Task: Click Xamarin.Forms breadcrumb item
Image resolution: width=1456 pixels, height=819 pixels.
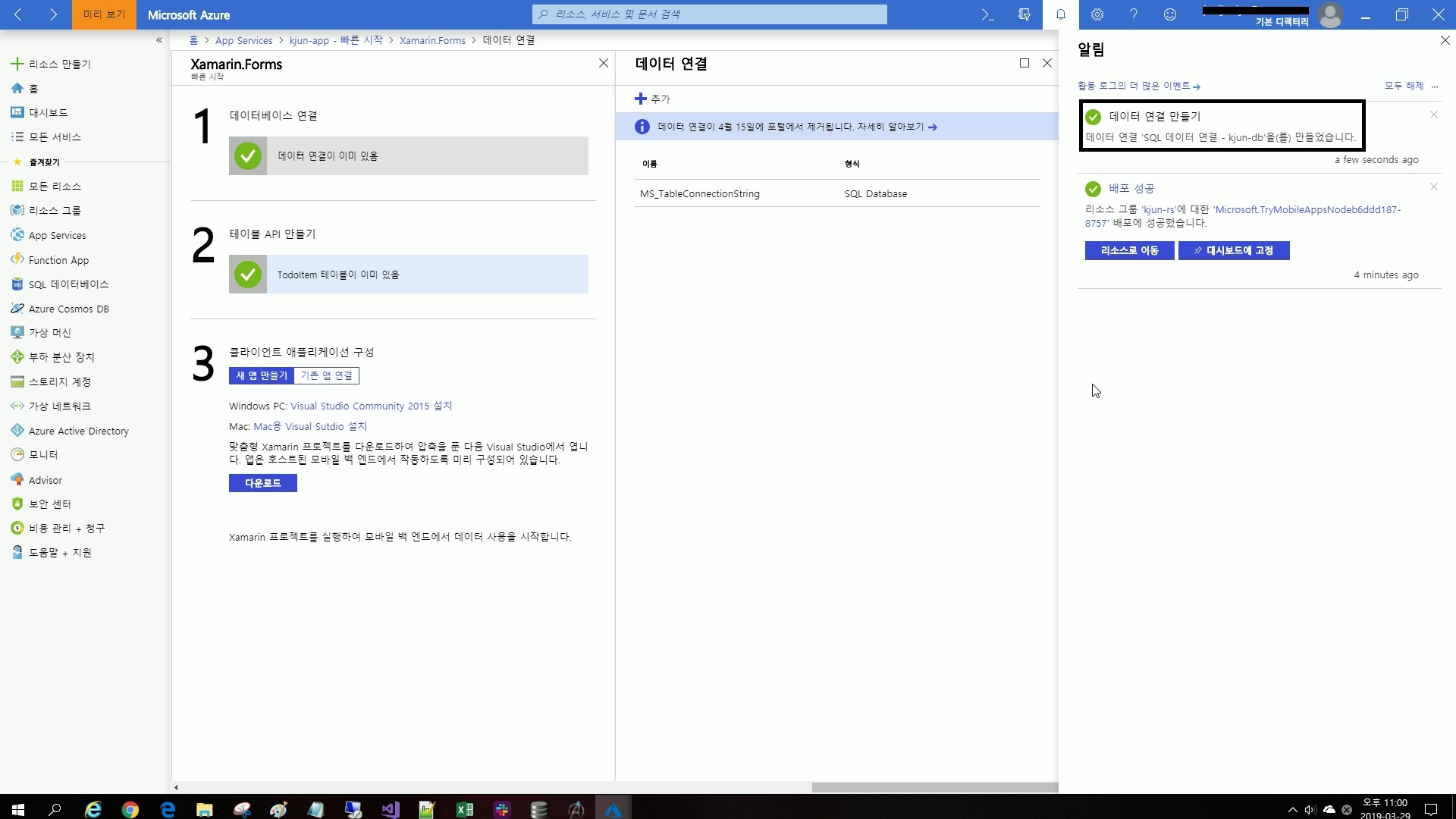Action: (x=432, y=40)
